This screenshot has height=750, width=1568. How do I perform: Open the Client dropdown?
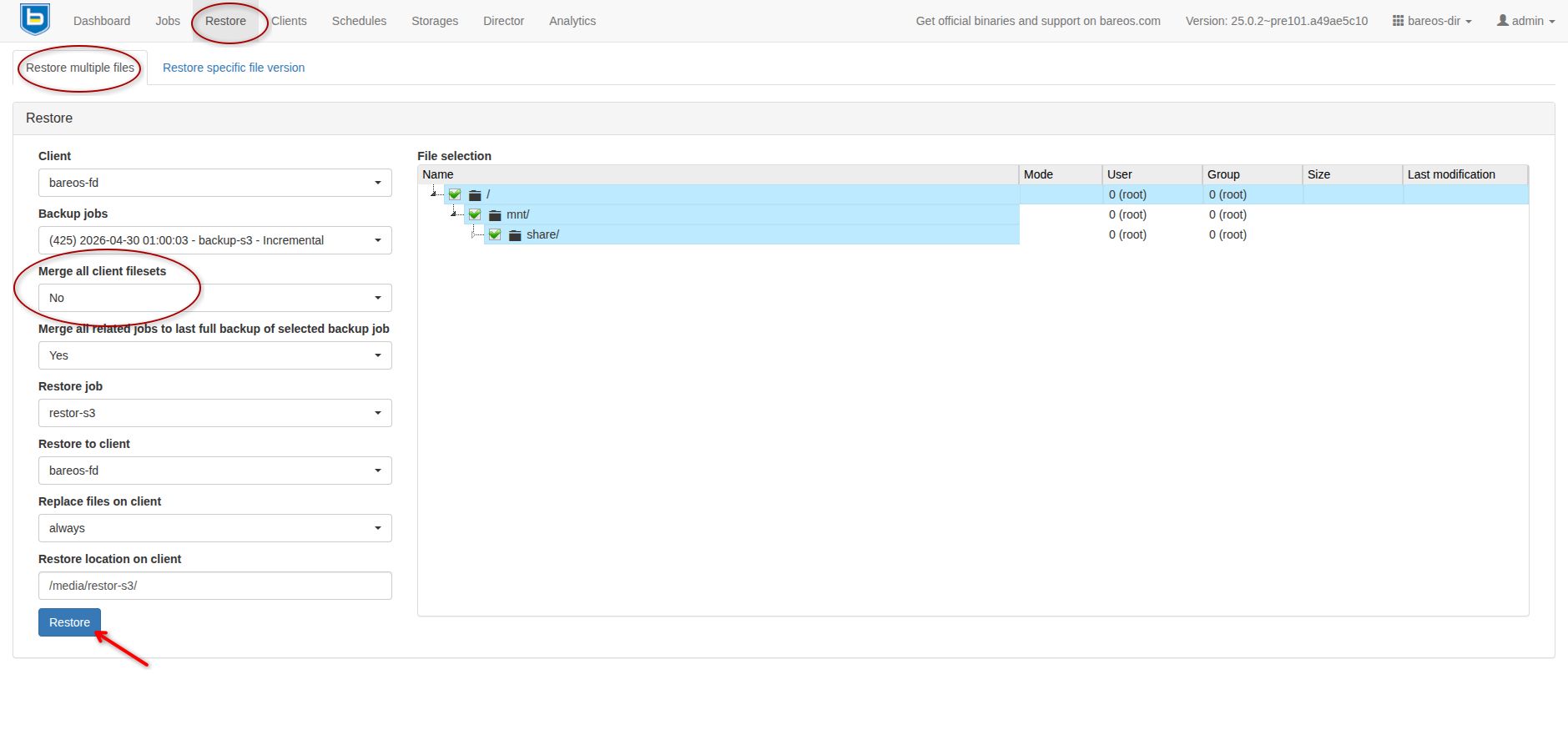215,183
